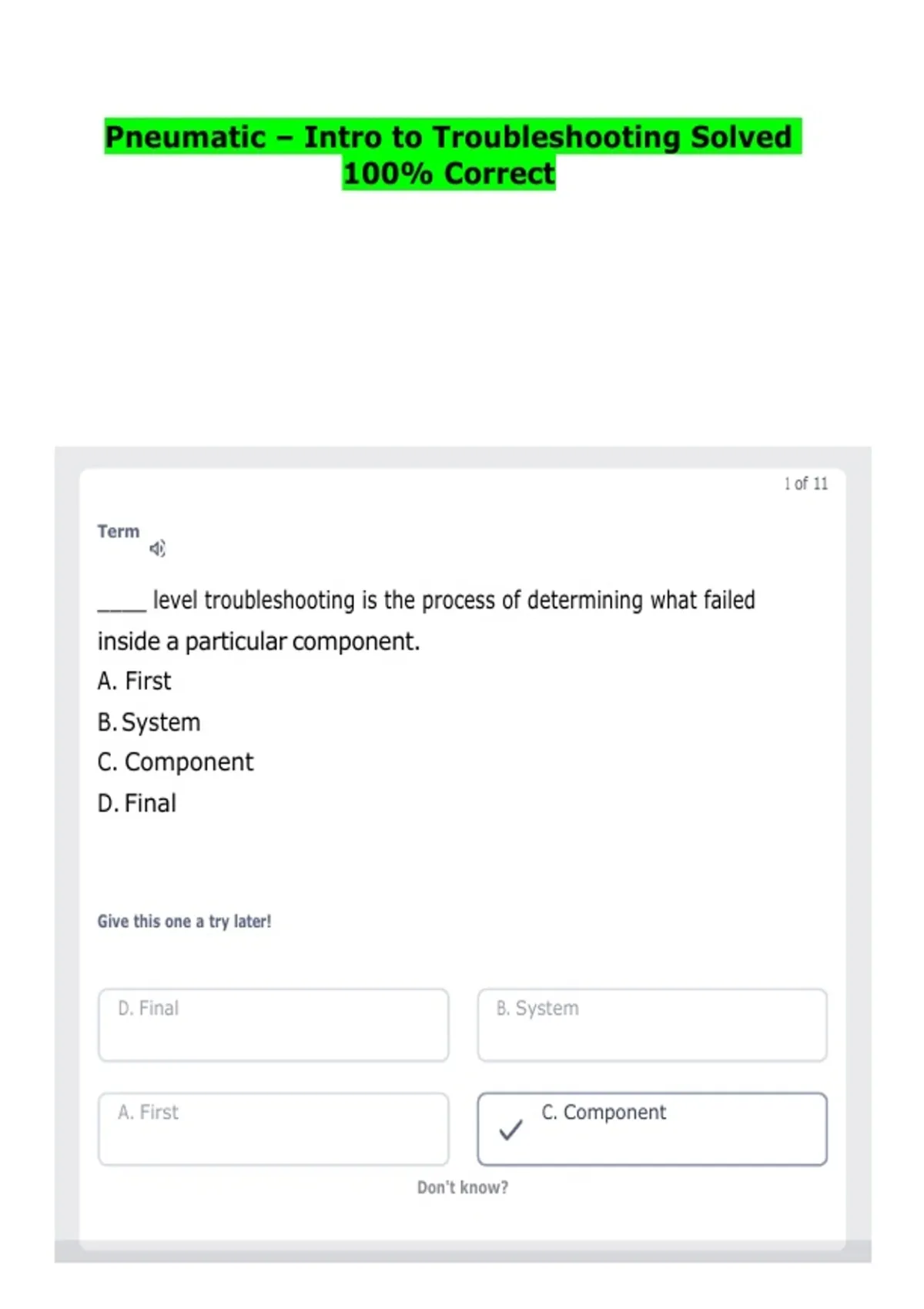924x1309 pixels.
Task: Click the C. Component line in the question
Action: 176,762
